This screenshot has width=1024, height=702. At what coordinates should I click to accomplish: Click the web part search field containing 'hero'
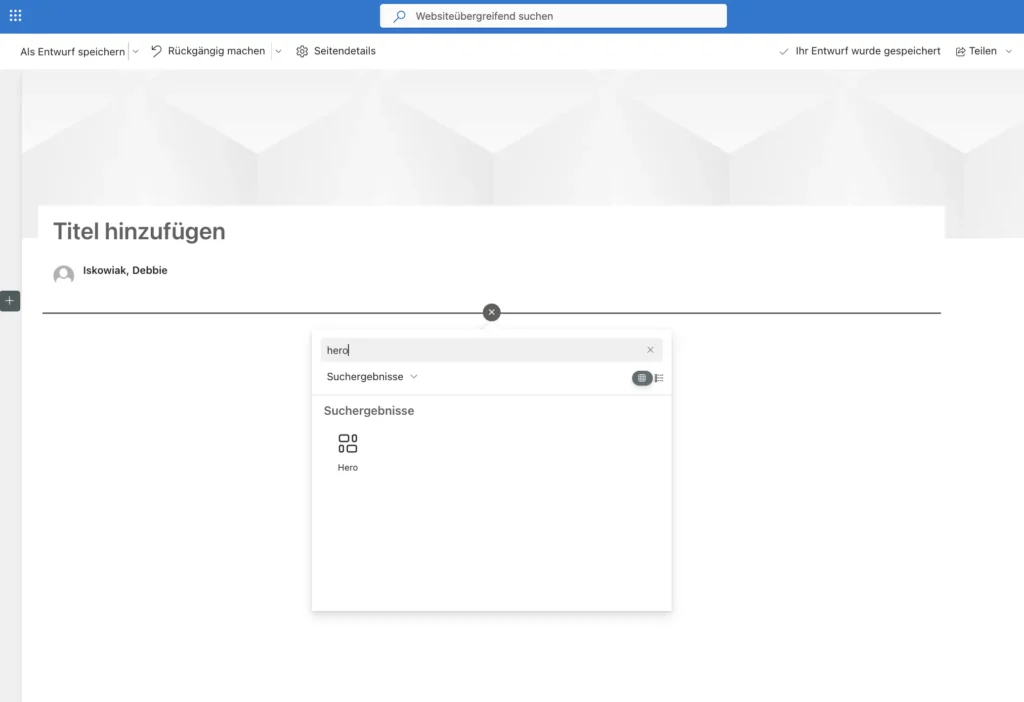tap(480, 350)
